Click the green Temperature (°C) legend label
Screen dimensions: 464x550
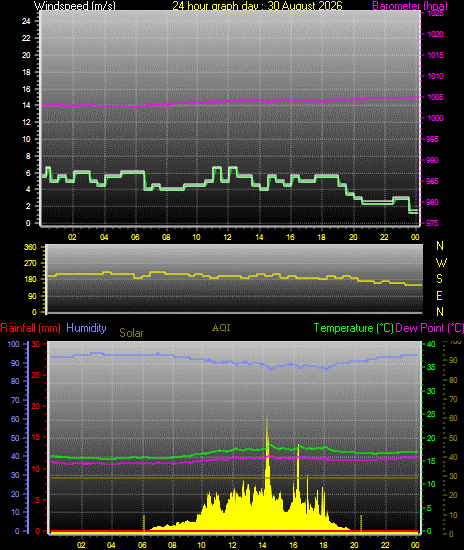pyautogui.click(x=354, y=328)
